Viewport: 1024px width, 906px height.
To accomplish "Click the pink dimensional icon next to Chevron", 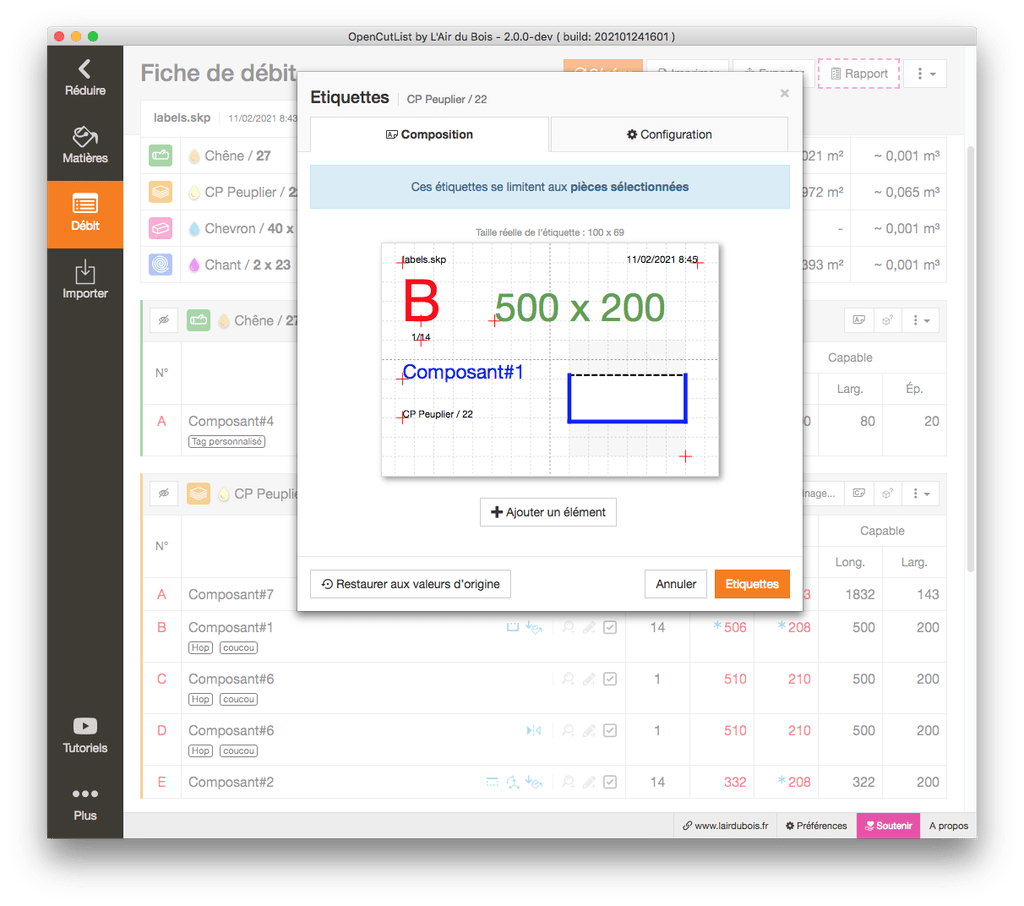I will tap(161, 229).
